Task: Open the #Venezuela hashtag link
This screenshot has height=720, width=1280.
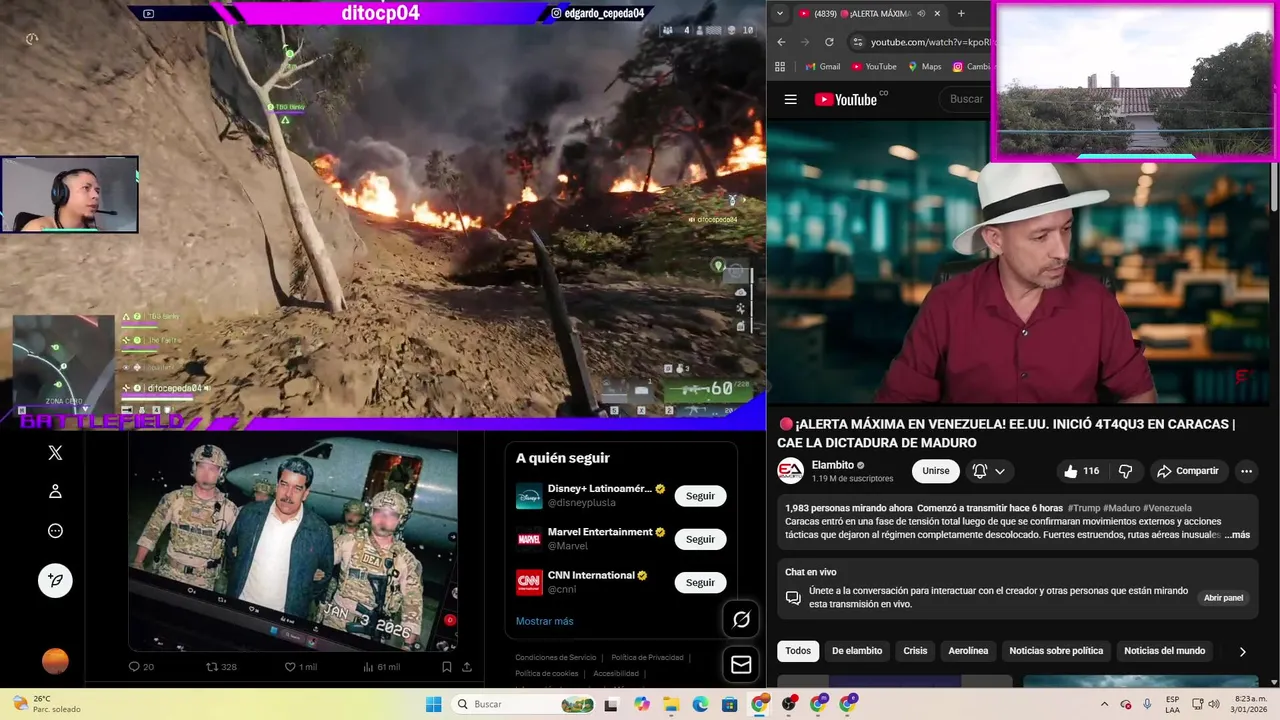Action: (1167, 508)
